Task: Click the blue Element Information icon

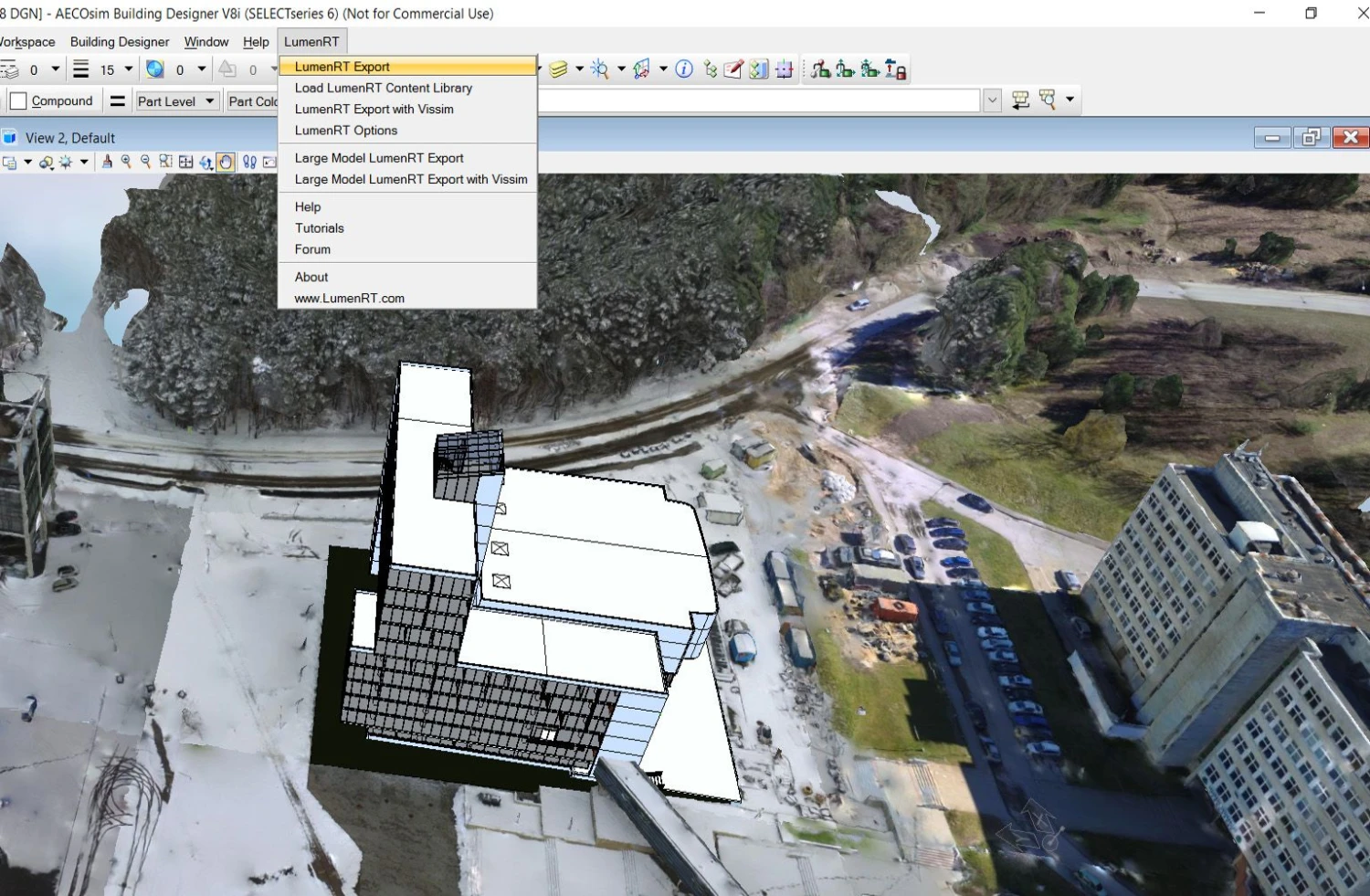Action: pos(684,69)
